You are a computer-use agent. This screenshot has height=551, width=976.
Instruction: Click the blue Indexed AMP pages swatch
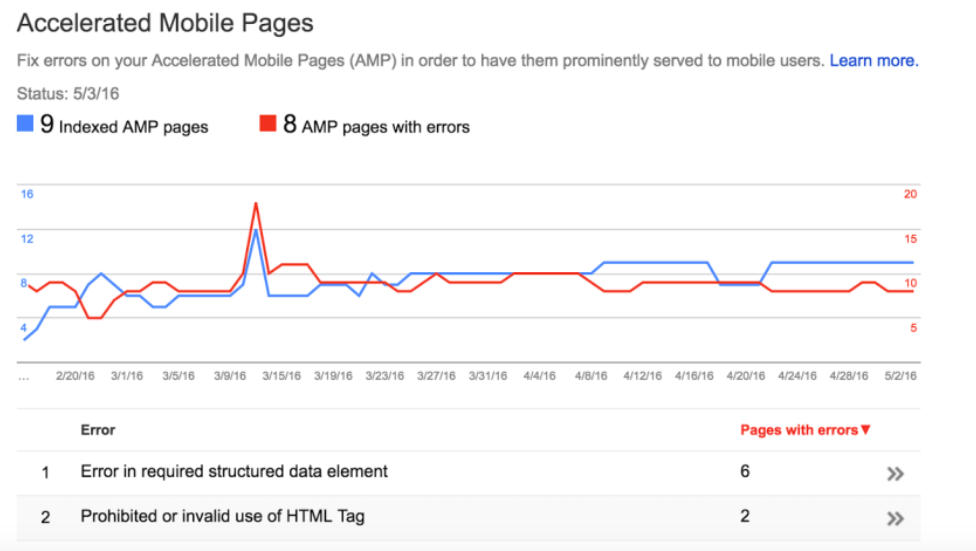click(x=26, y=125)
